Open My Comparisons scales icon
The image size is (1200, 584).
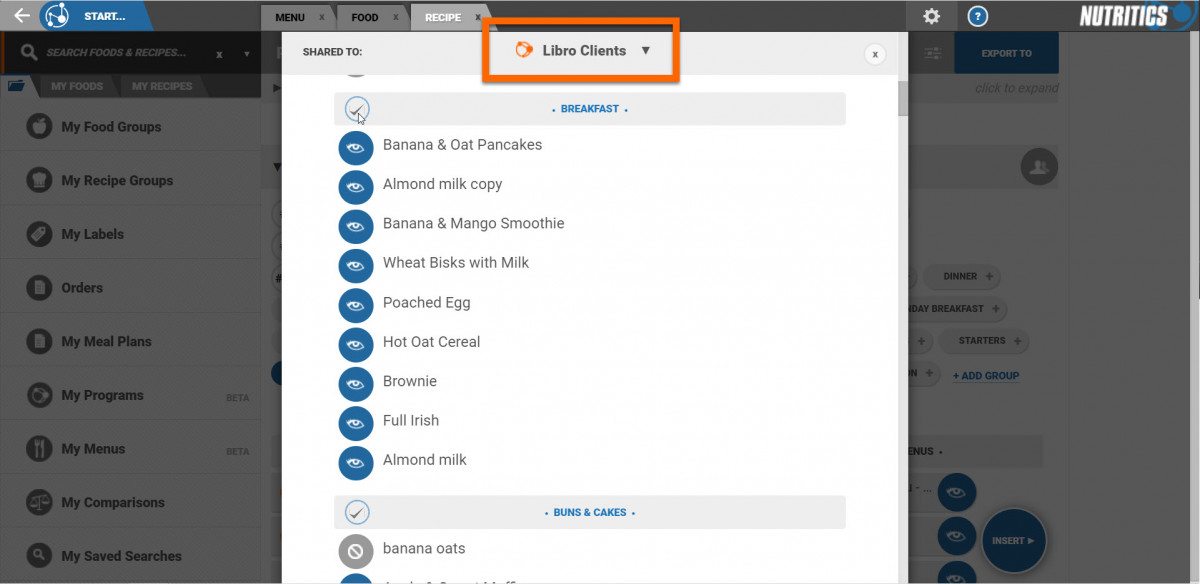coord(39,503)
